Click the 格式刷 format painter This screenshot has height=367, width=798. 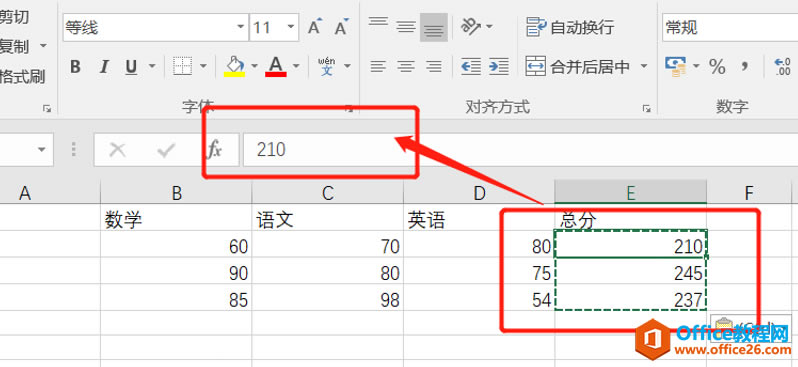coord(22,77)
